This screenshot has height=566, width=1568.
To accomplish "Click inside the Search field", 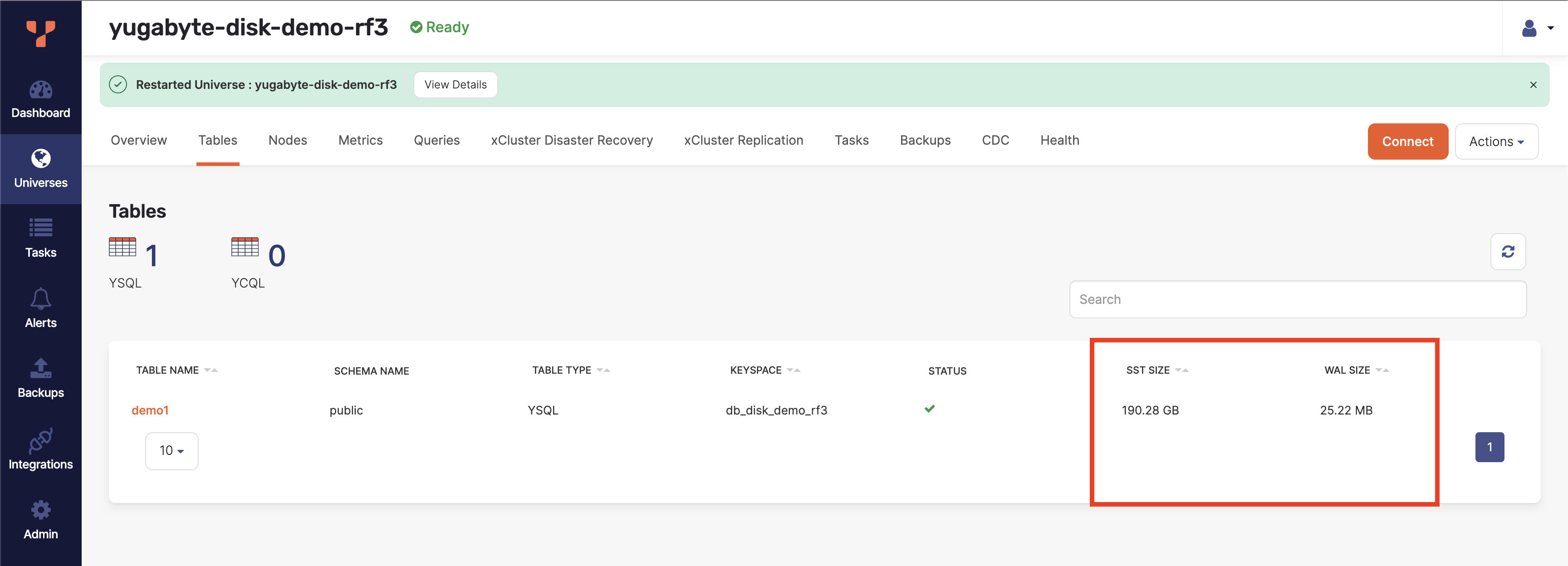I will click(x=1297, y=299).
